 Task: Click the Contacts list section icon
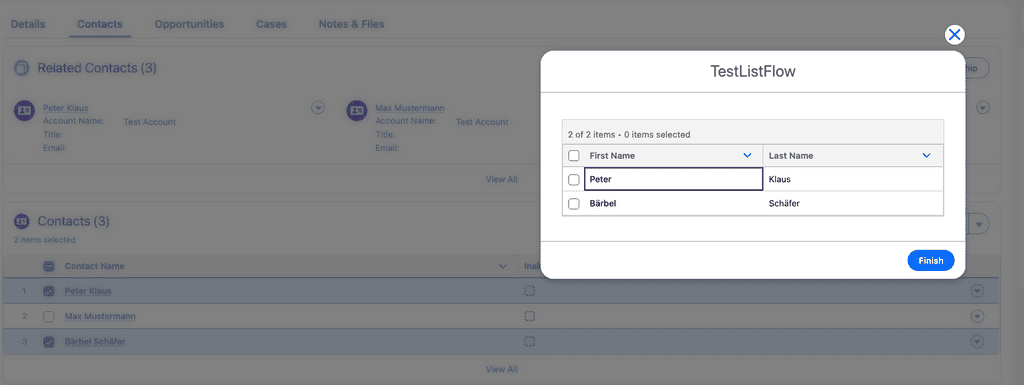tap(22, 221)
